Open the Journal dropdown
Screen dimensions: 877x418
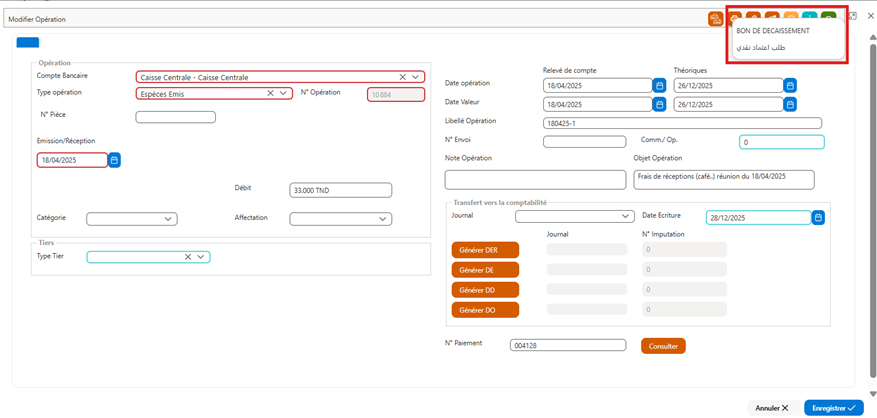(x=575, y=216)
